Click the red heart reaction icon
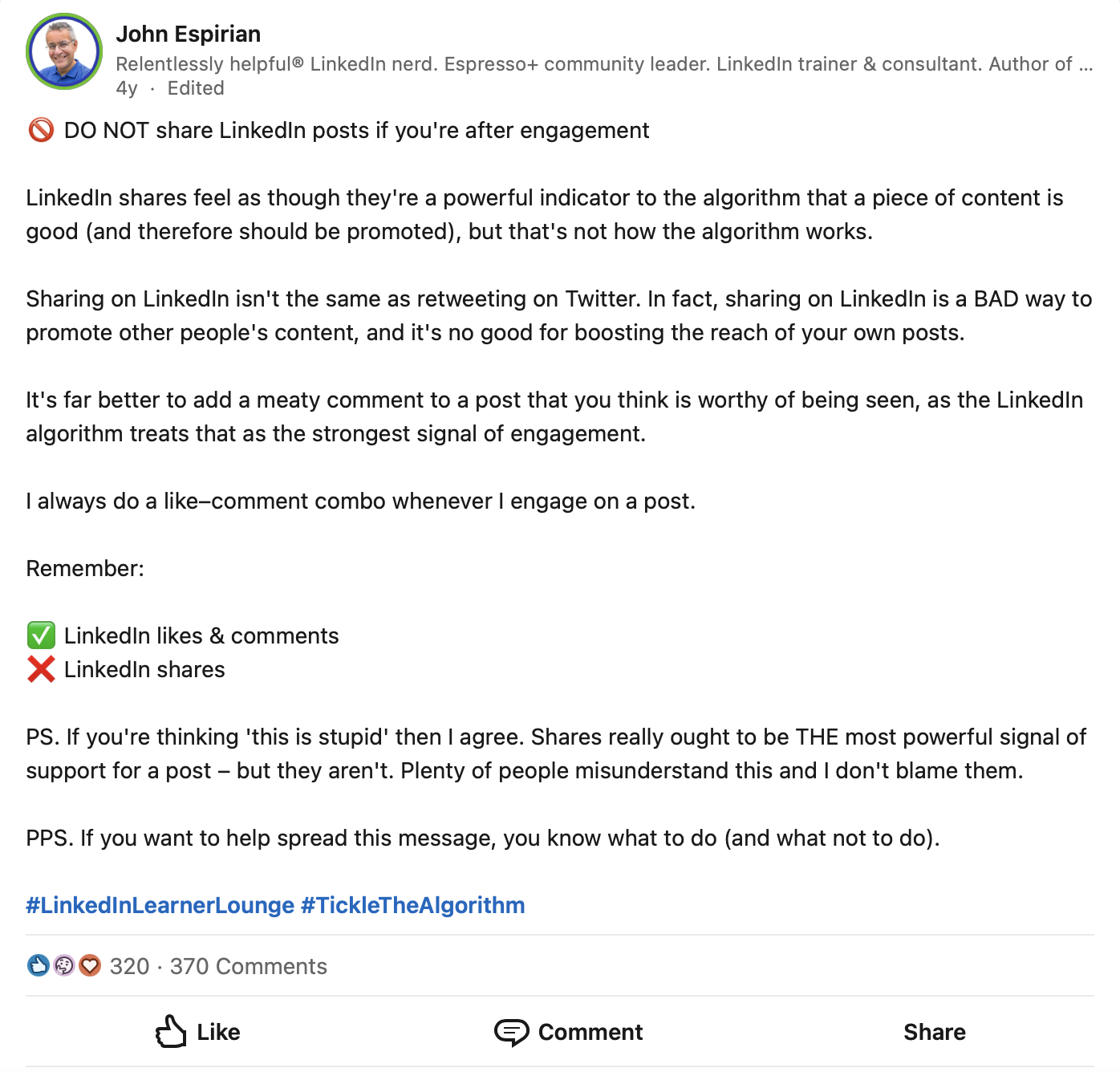Image resolution: width=1120 pixels, height=1072 pixels. [x=90, y=966]
